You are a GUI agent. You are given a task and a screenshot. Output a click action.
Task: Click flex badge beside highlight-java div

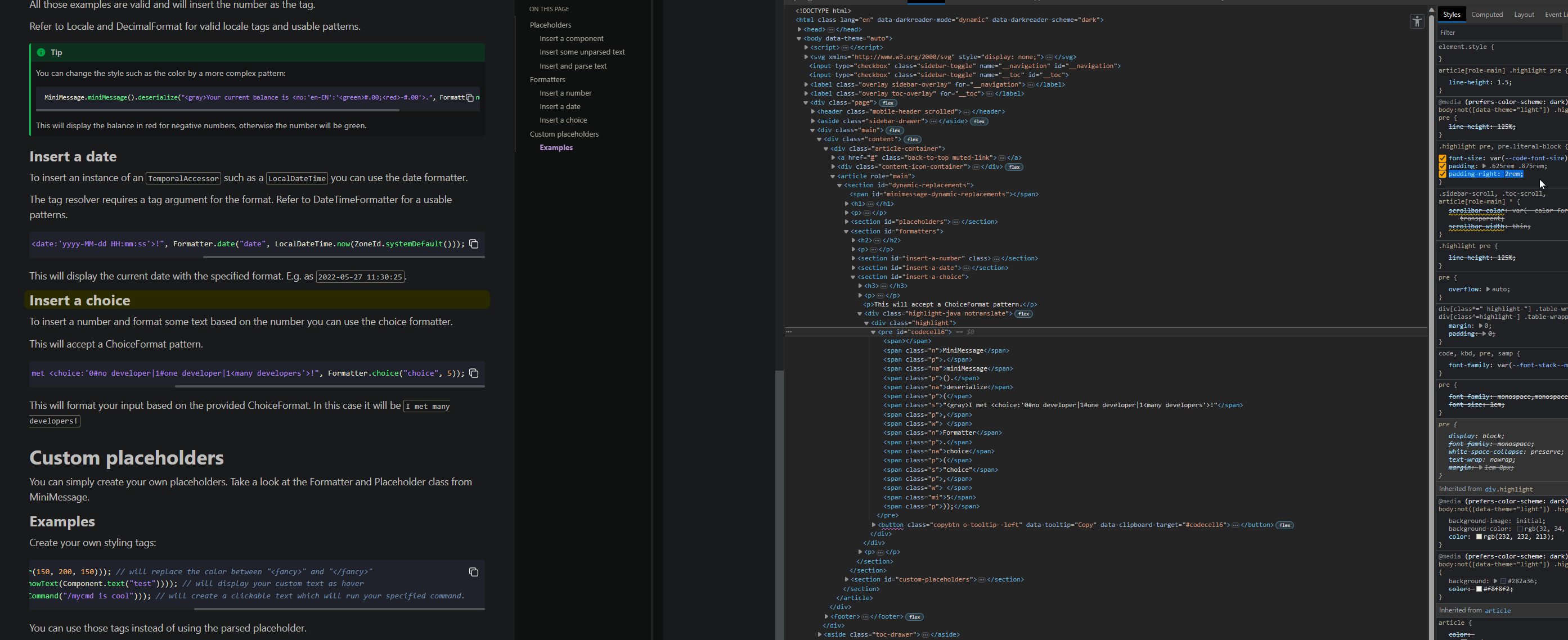1024,314
